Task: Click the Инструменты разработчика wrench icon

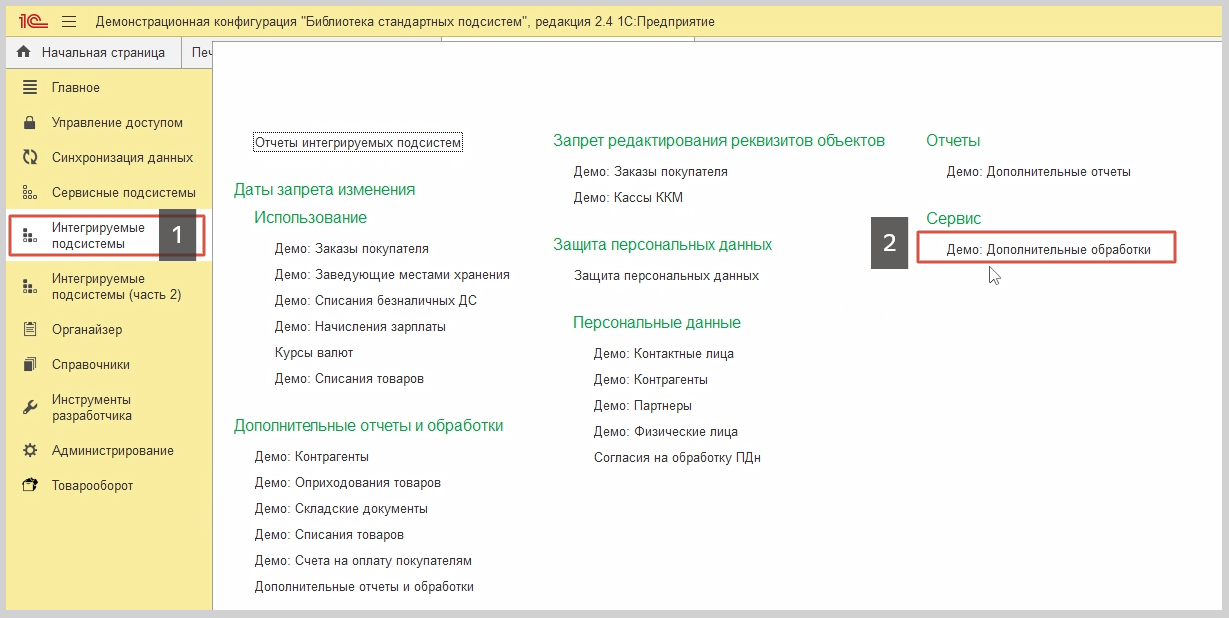Action: click(x=30, y=407)
